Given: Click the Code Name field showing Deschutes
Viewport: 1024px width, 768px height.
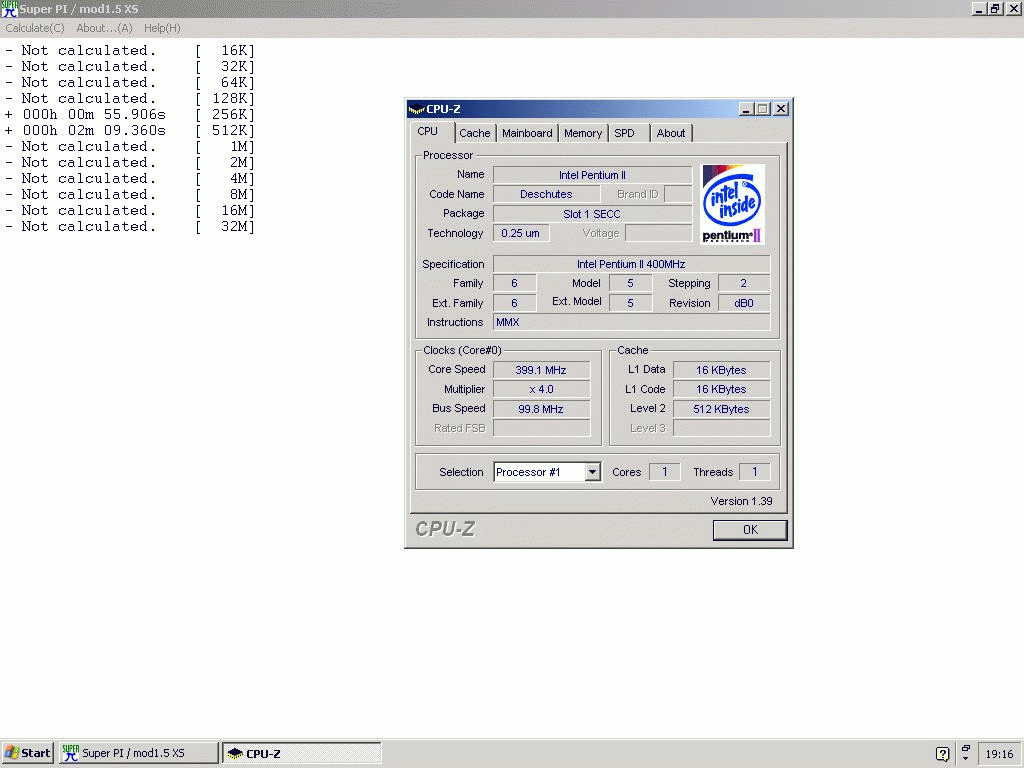Looking at the screenshot, I should point(546,194).
